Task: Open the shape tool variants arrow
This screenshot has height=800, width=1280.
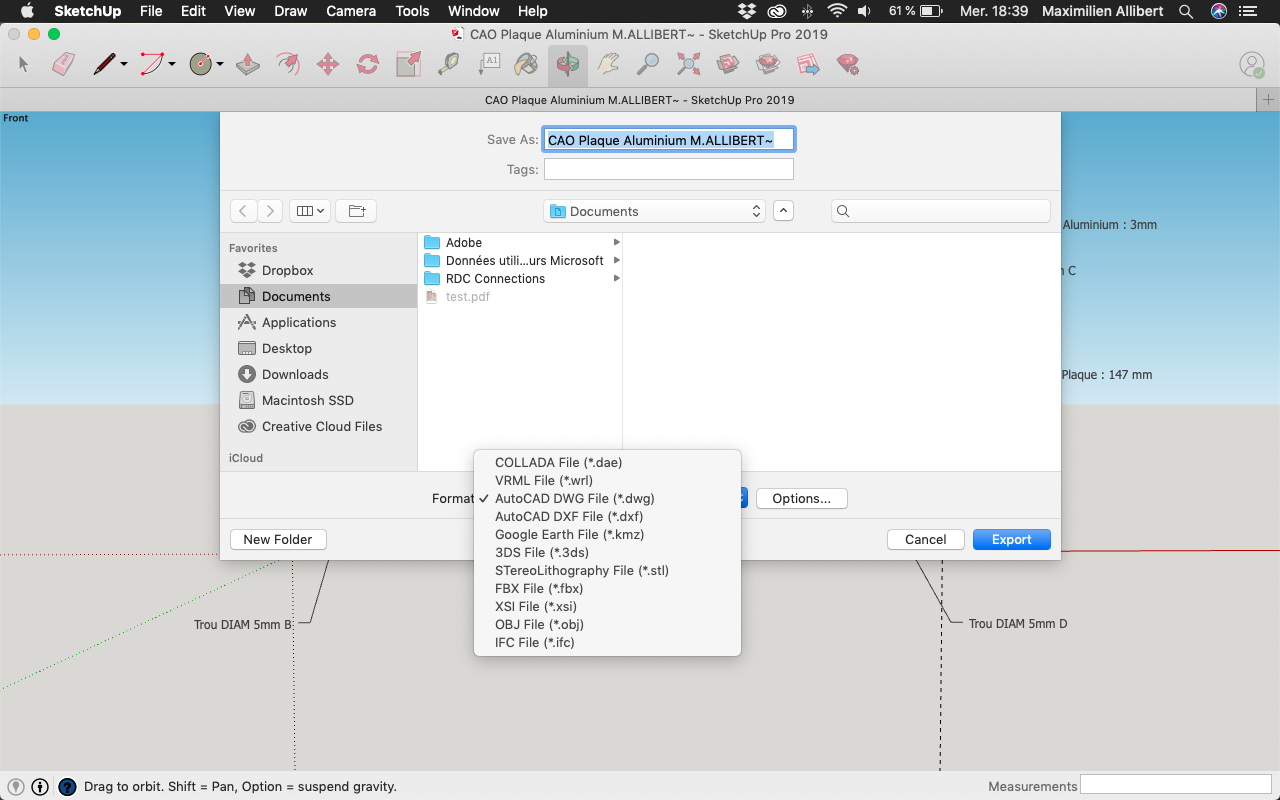Action: 220,65
